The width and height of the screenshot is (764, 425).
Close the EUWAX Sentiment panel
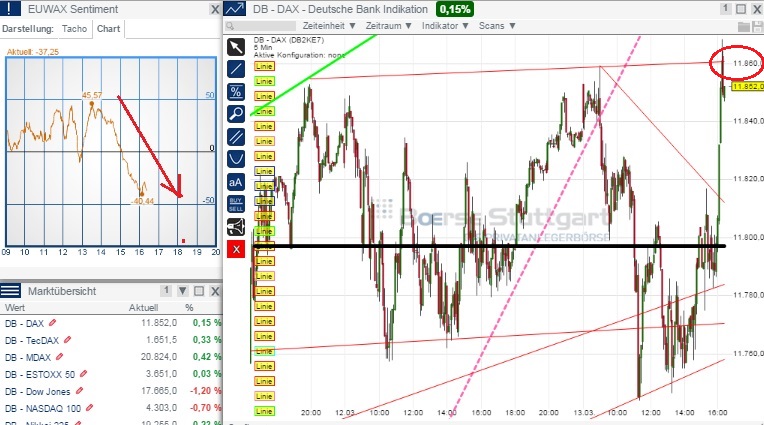[215, 9]
